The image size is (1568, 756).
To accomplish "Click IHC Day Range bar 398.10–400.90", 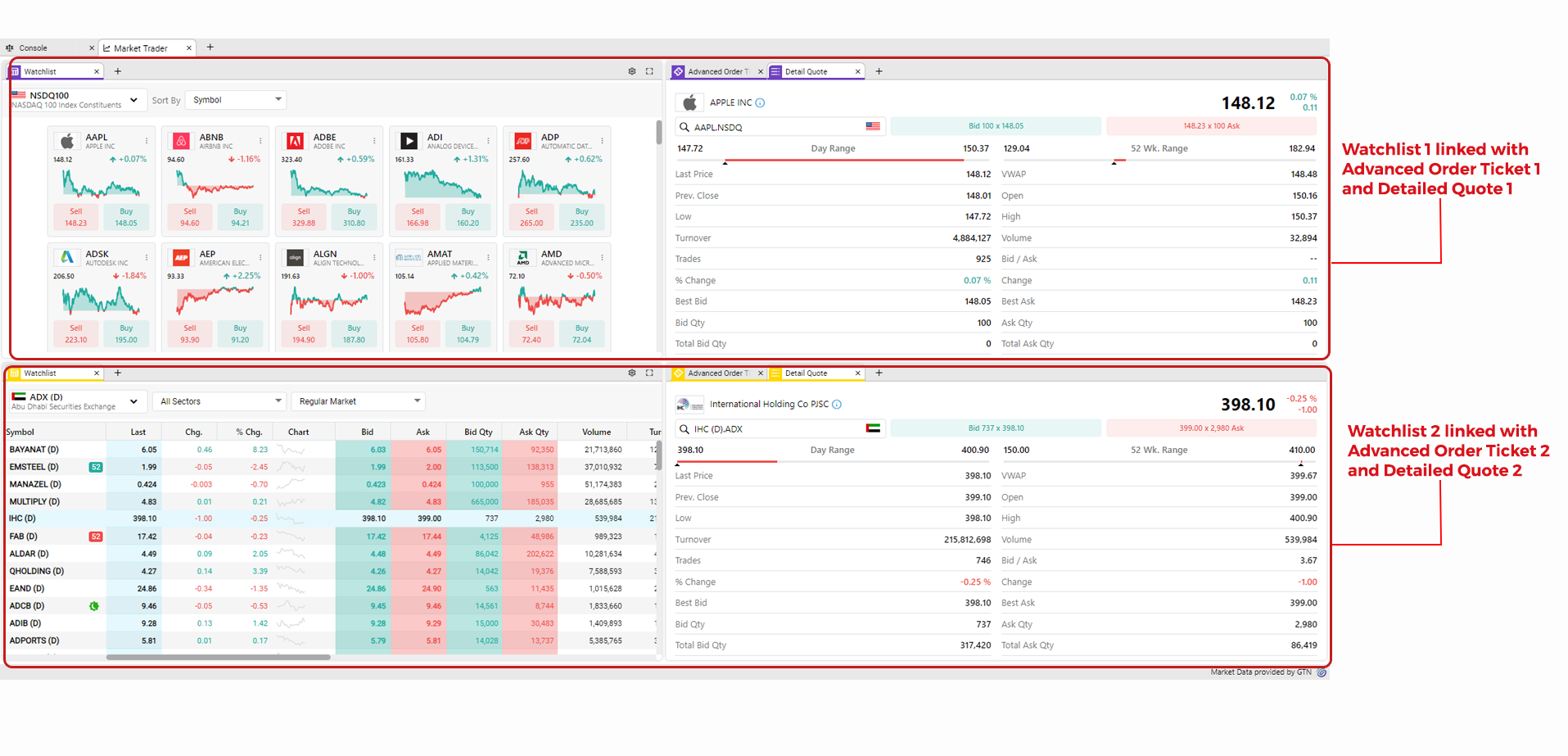I will coord(833,462).
